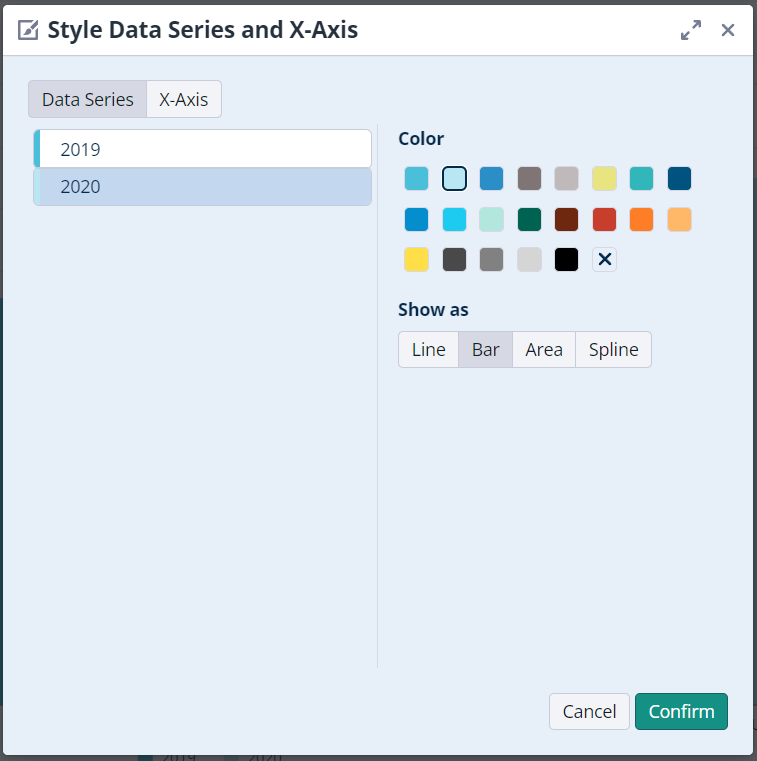
Task: Display the series as Area
Action: (544, 350)
